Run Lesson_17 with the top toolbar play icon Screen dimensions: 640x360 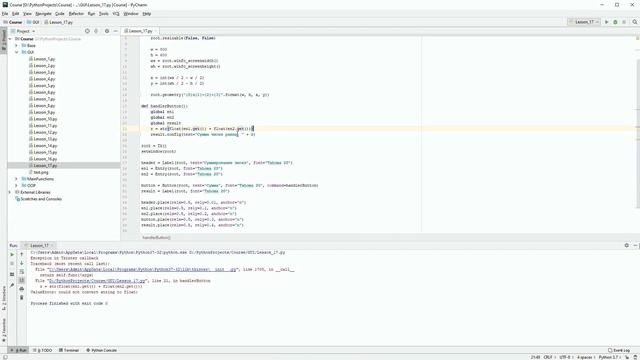click(606, 22)
